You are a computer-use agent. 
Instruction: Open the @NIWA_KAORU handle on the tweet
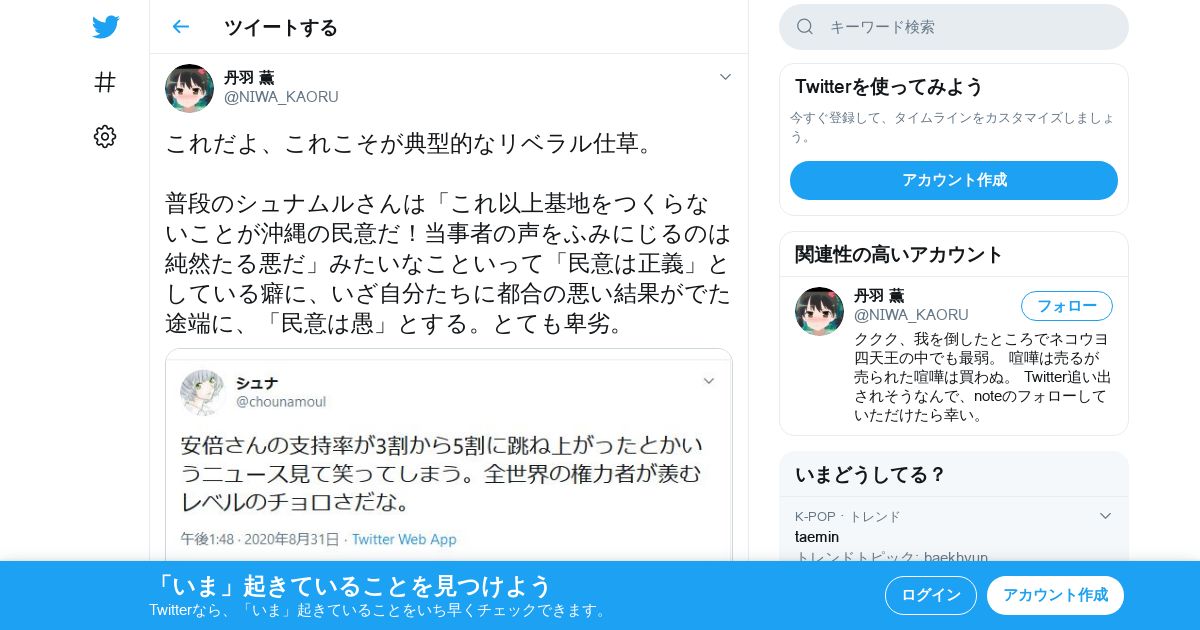point(281,97)
